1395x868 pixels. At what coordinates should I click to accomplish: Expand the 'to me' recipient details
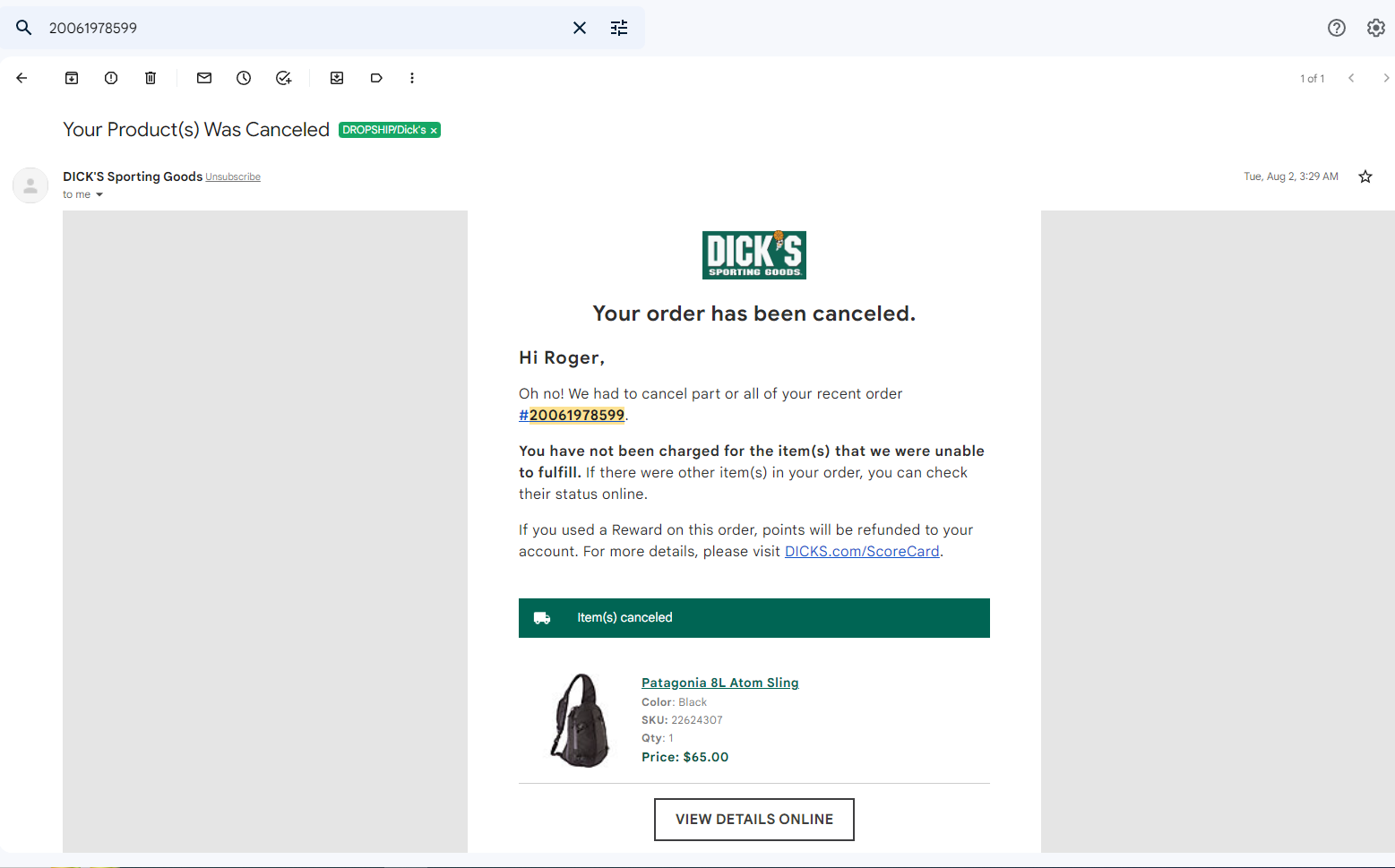pos(99,194)
